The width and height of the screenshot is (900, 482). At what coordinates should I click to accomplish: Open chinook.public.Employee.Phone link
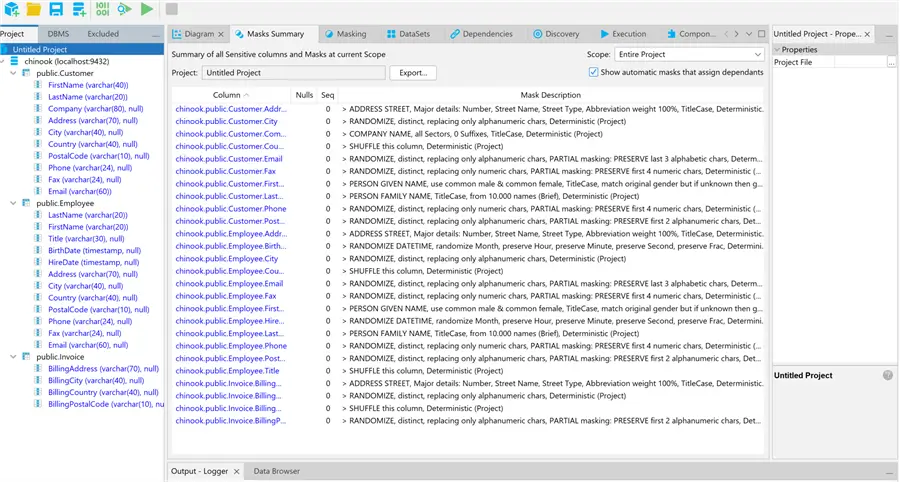pos(231,346)
